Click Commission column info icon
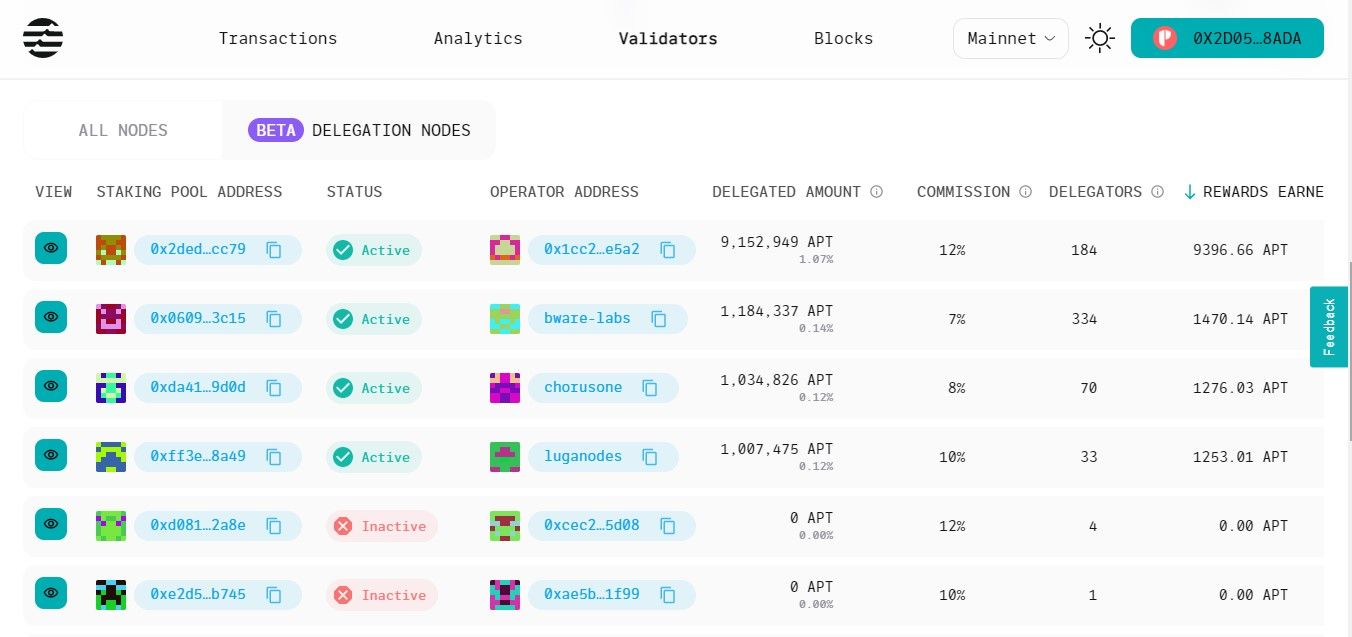Image resolution: width=1352 pixels, height=637 pixels. point(1025,192)
